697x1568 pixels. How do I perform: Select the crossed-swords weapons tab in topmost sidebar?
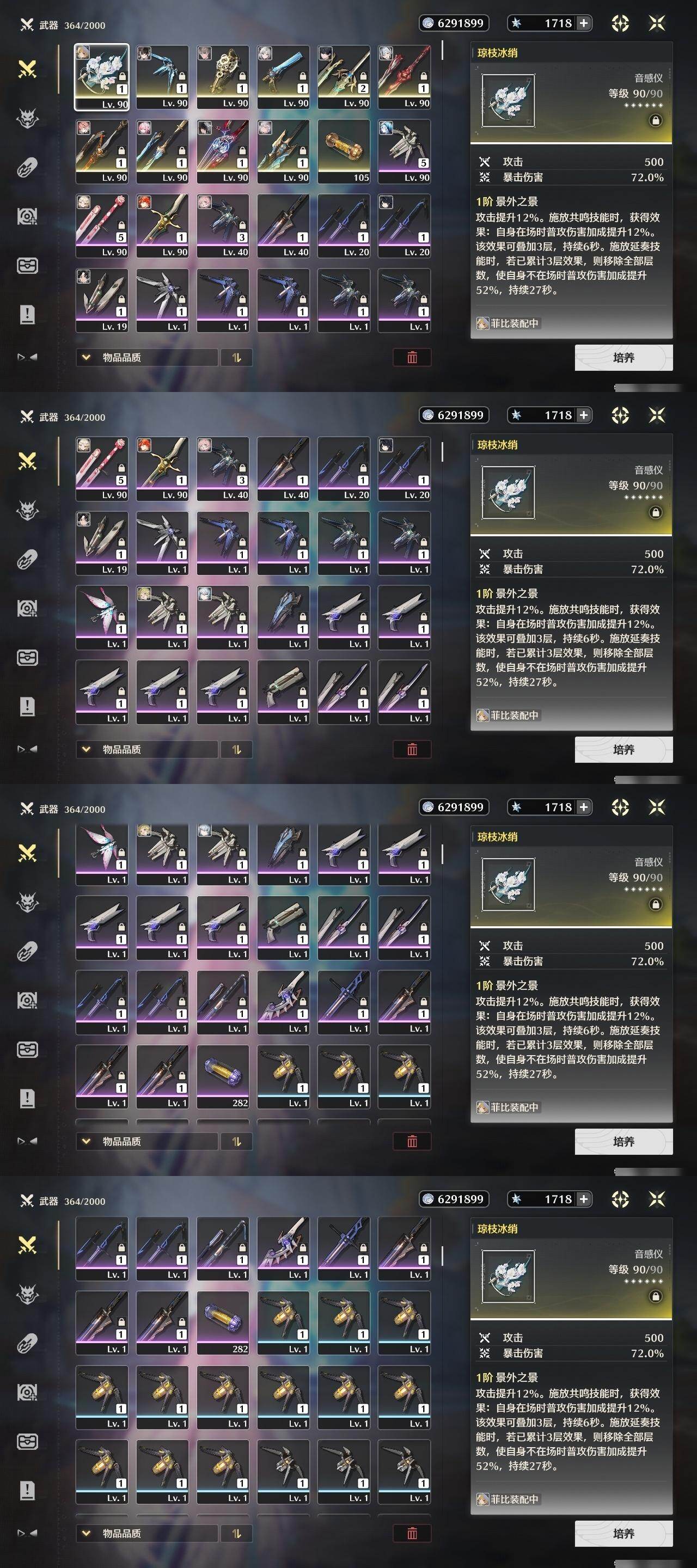(x=27, y=69)
